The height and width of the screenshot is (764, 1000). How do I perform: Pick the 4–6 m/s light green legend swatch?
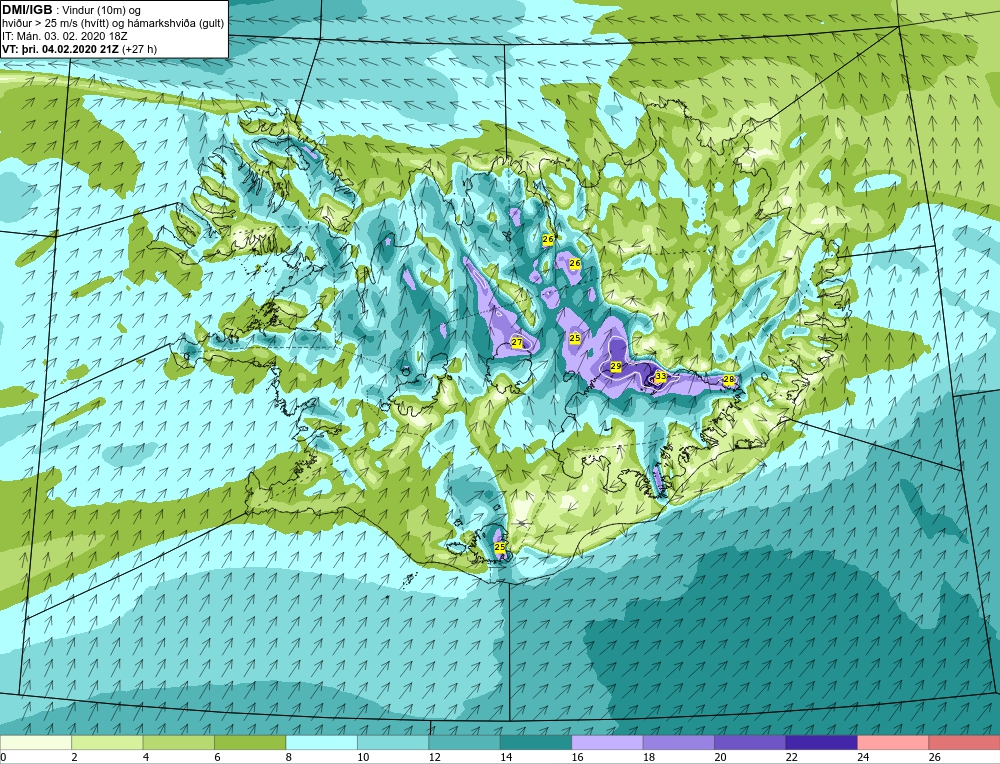[x=179, y=742]
